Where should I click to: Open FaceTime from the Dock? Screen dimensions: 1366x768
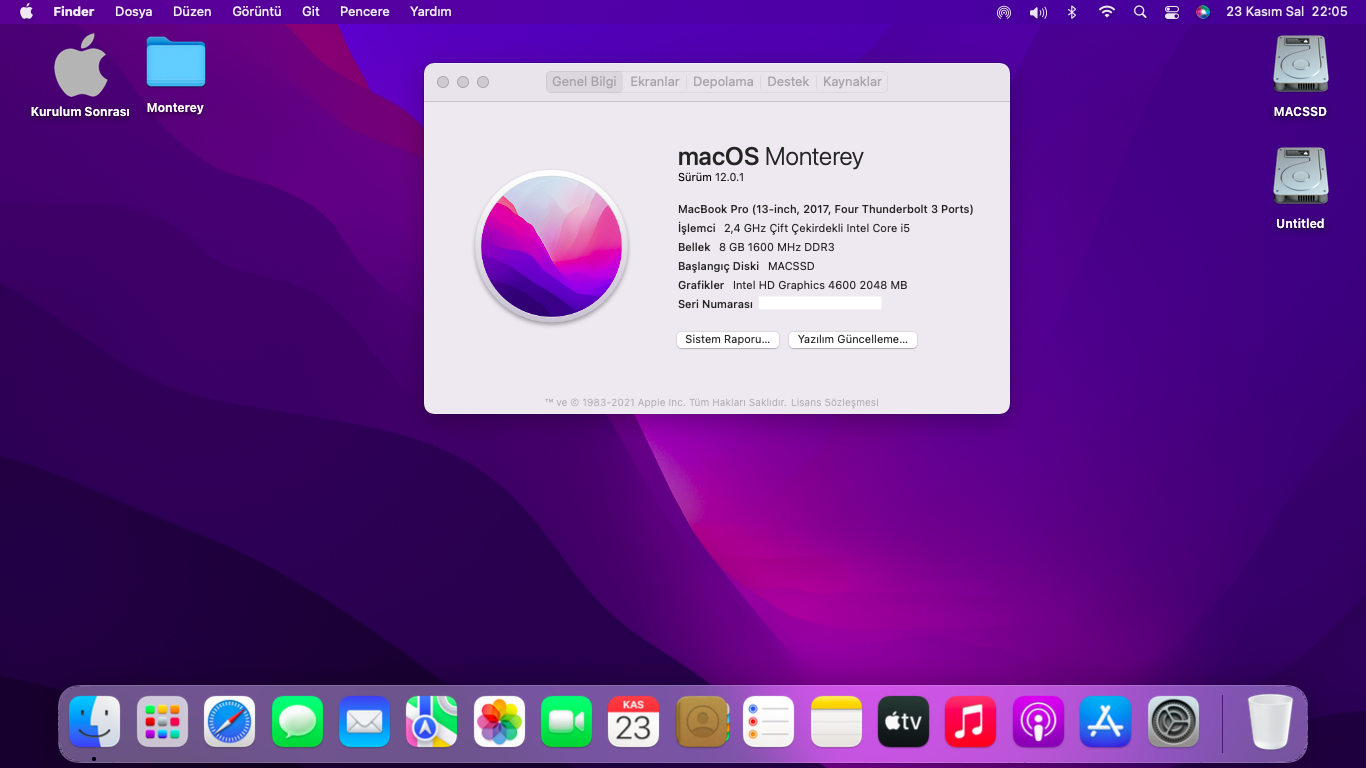[566, 721]
